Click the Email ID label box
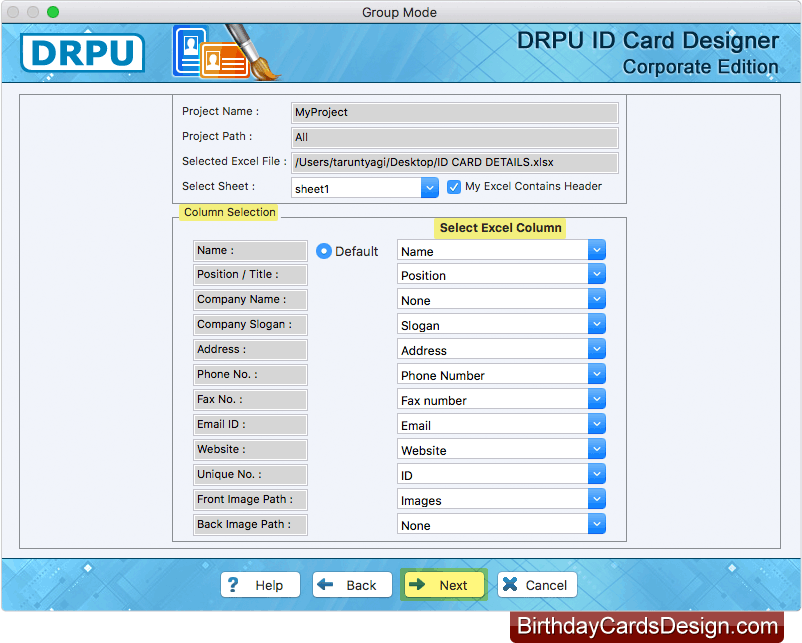 click(250, 425)
